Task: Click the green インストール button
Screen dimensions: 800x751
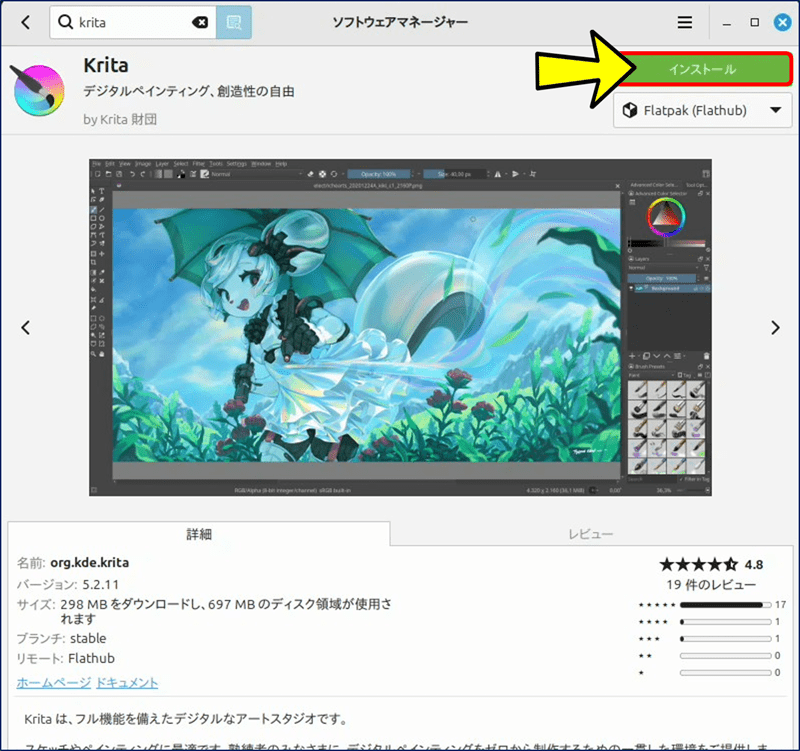Action: (x=701, y=69)
